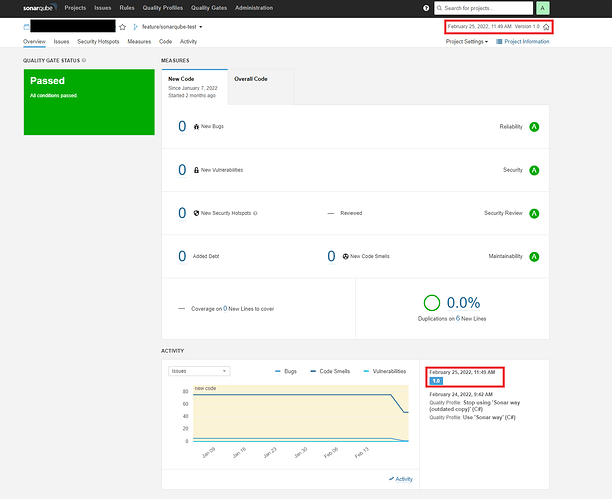Click the New Security Hotspots count 0

[x=182, y=213]
